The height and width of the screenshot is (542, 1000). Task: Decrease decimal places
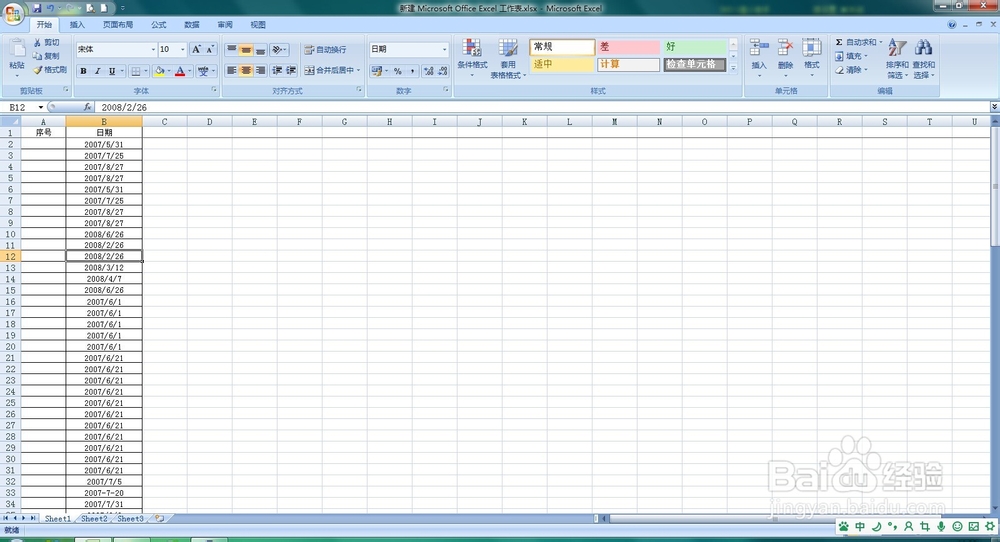click(x=442, y=71)
